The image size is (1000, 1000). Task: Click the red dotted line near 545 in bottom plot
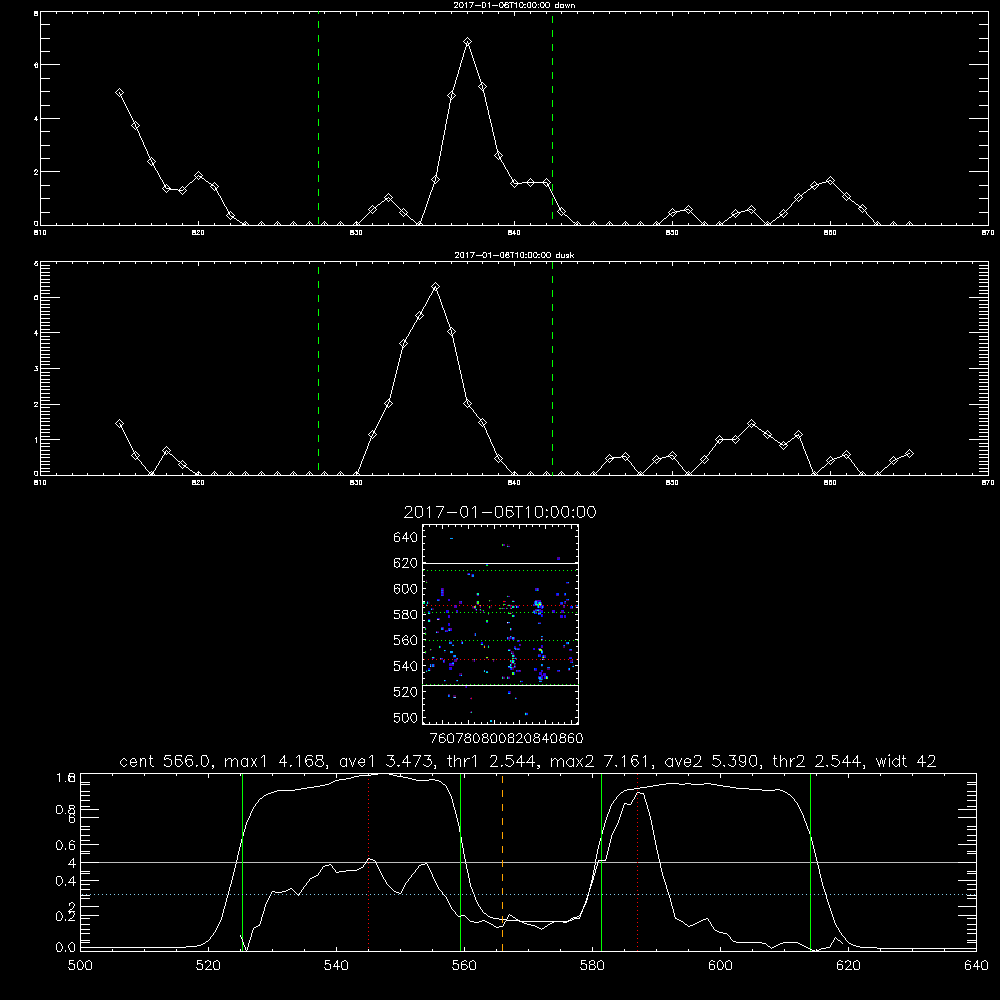[x=369, y=862]
